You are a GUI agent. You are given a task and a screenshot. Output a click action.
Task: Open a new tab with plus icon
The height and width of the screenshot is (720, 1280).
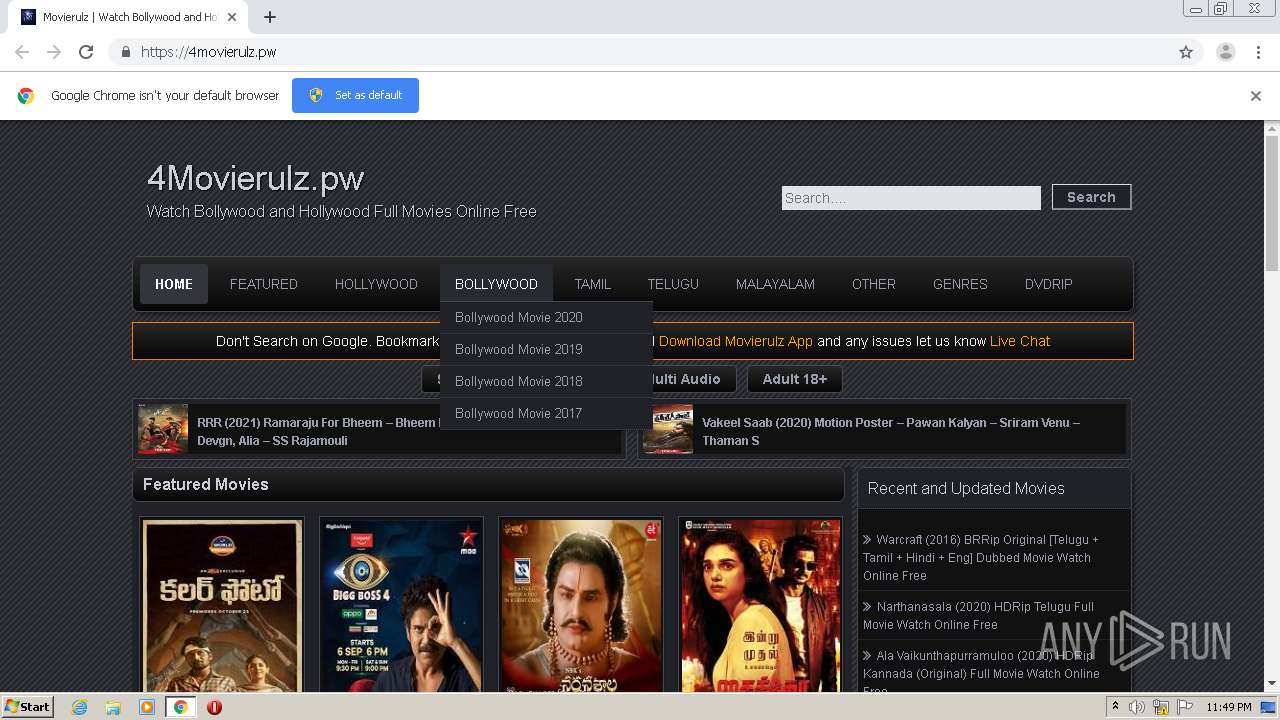270,17
